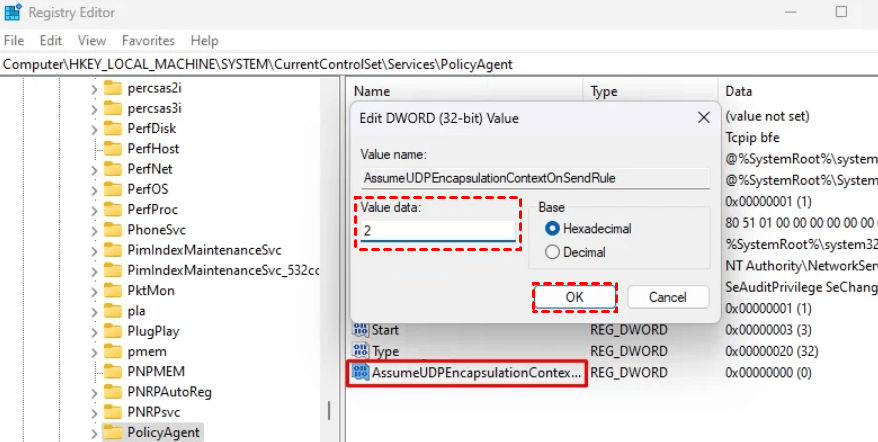Select the PerfNet folder icon
The image size is (878, 442).
point(113,169)
